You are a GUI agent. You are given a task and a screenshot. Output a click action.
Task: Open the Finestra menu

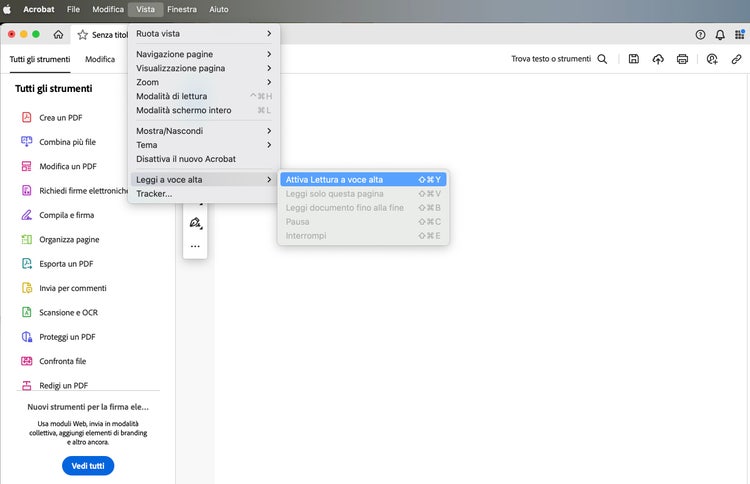[x=182, y=9]
